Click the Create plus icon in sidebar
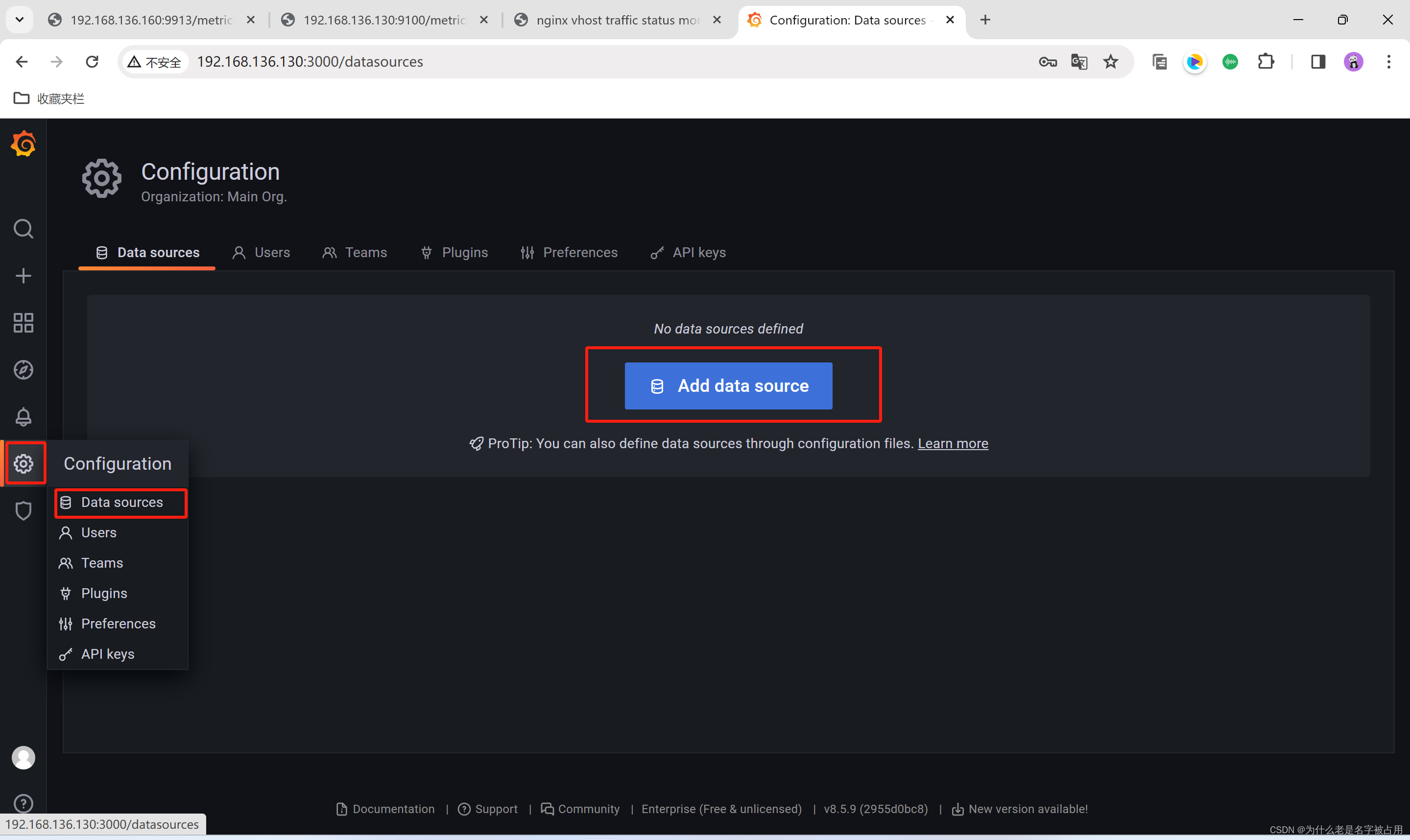 pyautogui.click(x=23, y=276)
